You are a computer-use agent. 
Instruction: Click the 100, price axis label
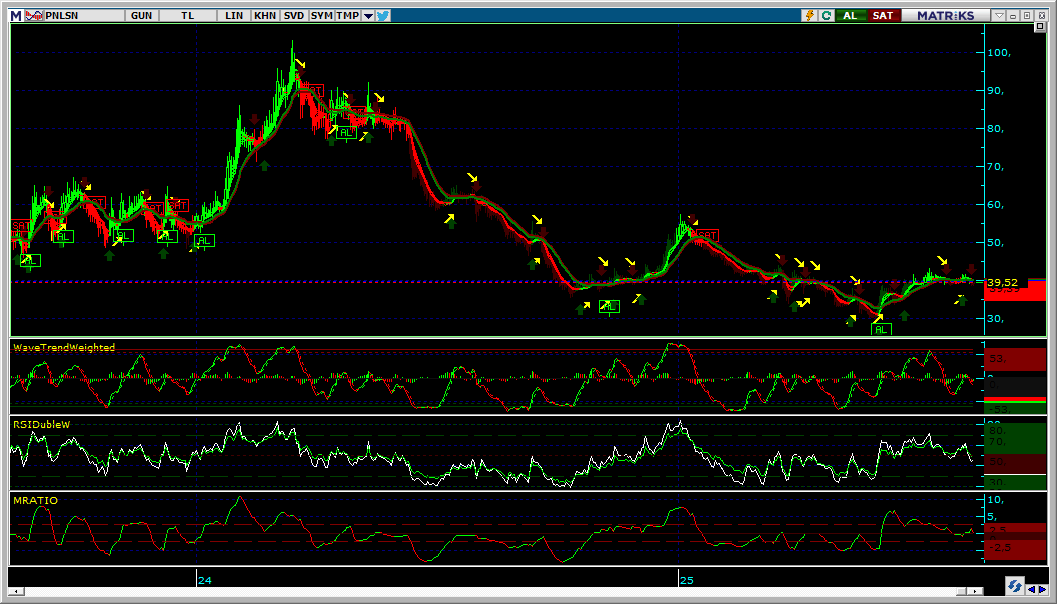click(x=1000, y=53)
